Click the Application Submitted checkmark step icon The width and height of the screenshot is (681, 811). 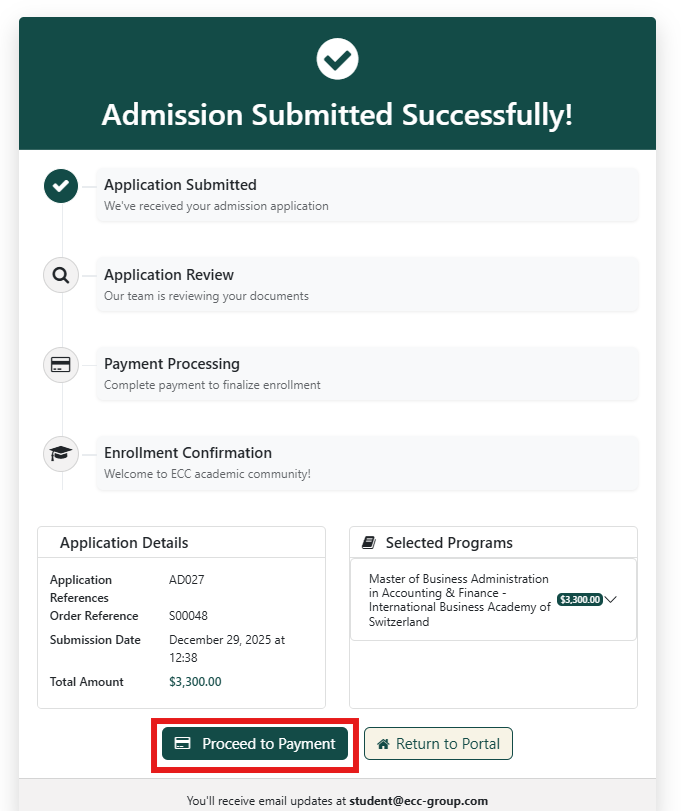(61, 185)
